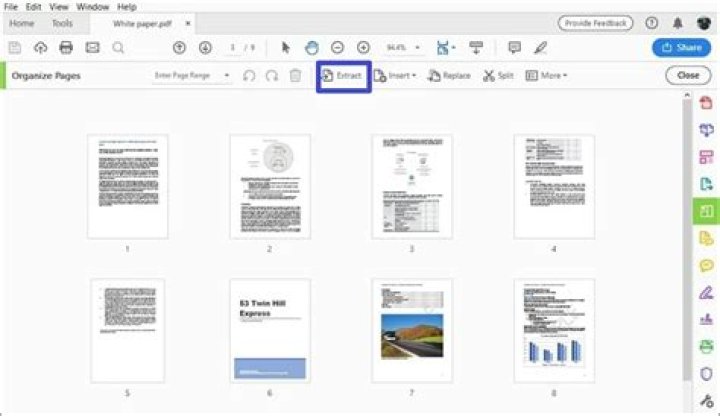The height and width of the screenshot is (416, 720).
Task: Click the scrolling mode toolbar icon
Action: pos(476,47)
